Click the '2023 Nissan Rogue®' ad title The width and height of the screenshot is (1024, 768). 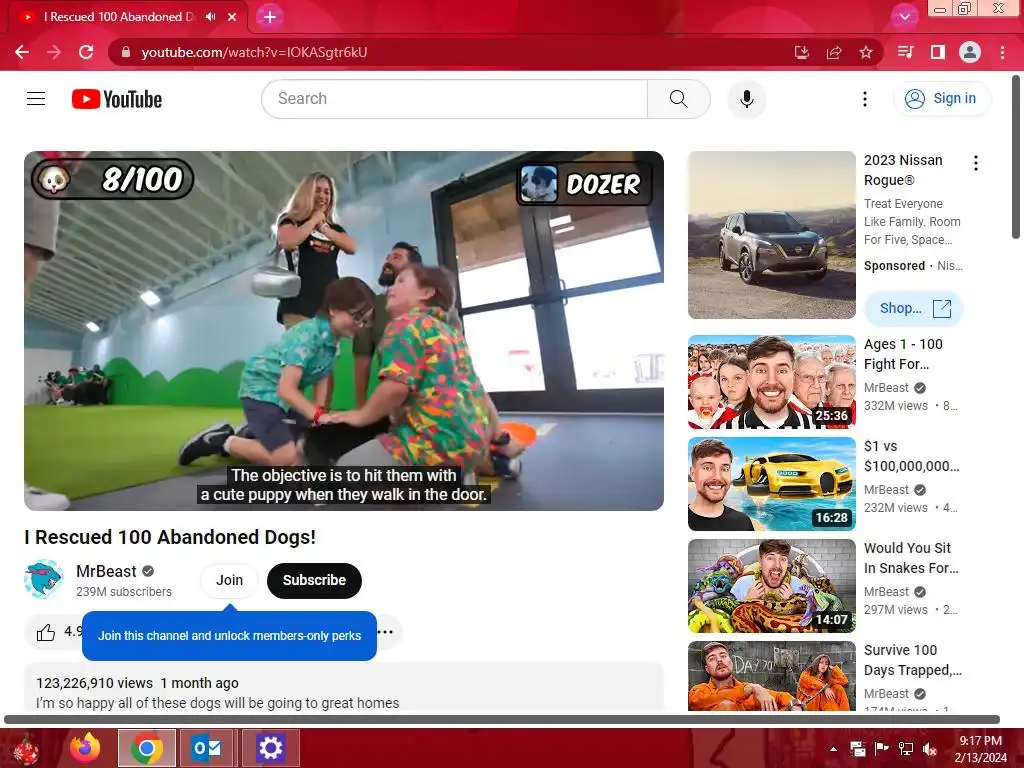coord(903,170)
